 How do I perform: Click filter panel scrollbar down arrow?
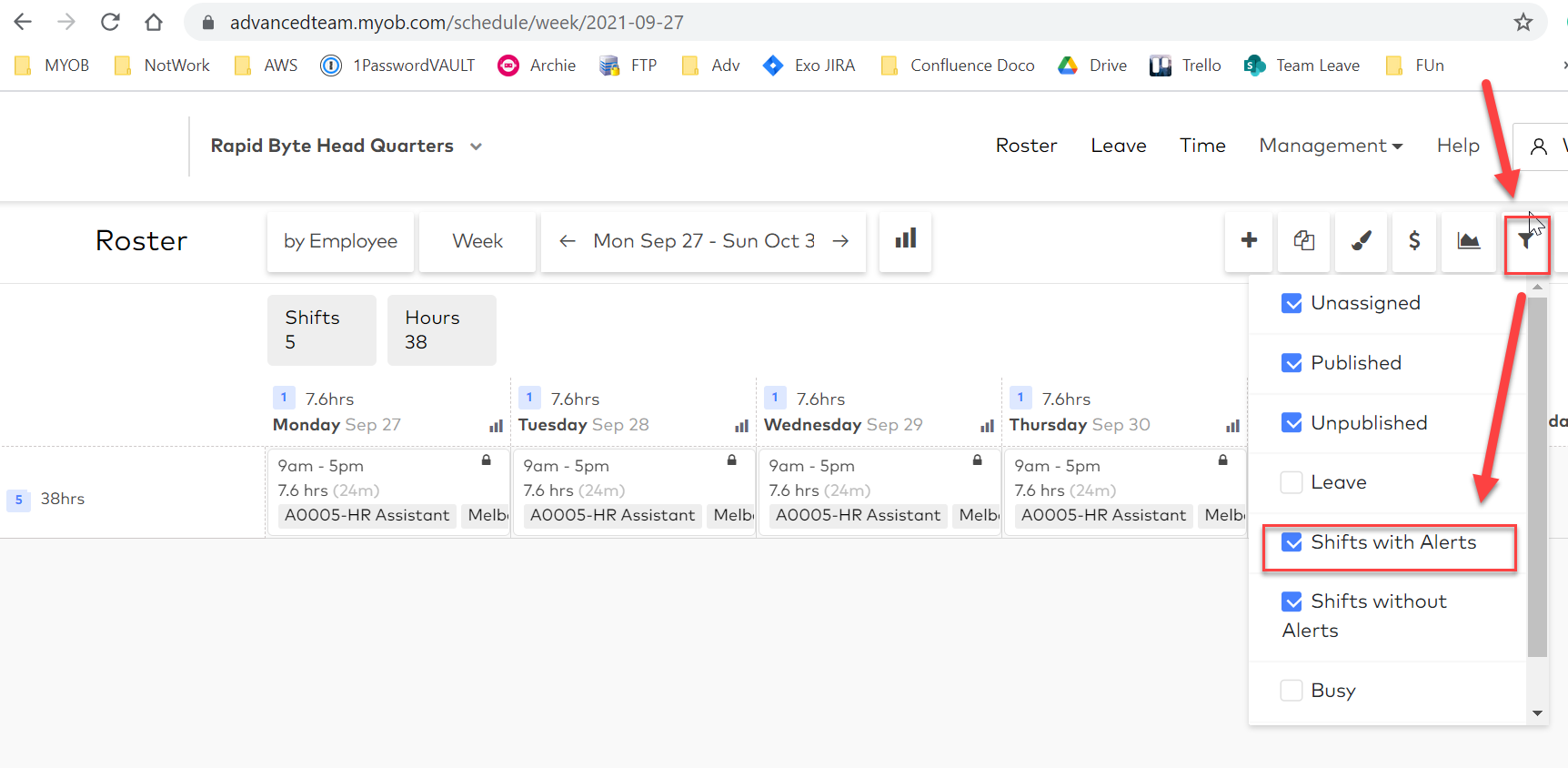tap(1537, 713)
